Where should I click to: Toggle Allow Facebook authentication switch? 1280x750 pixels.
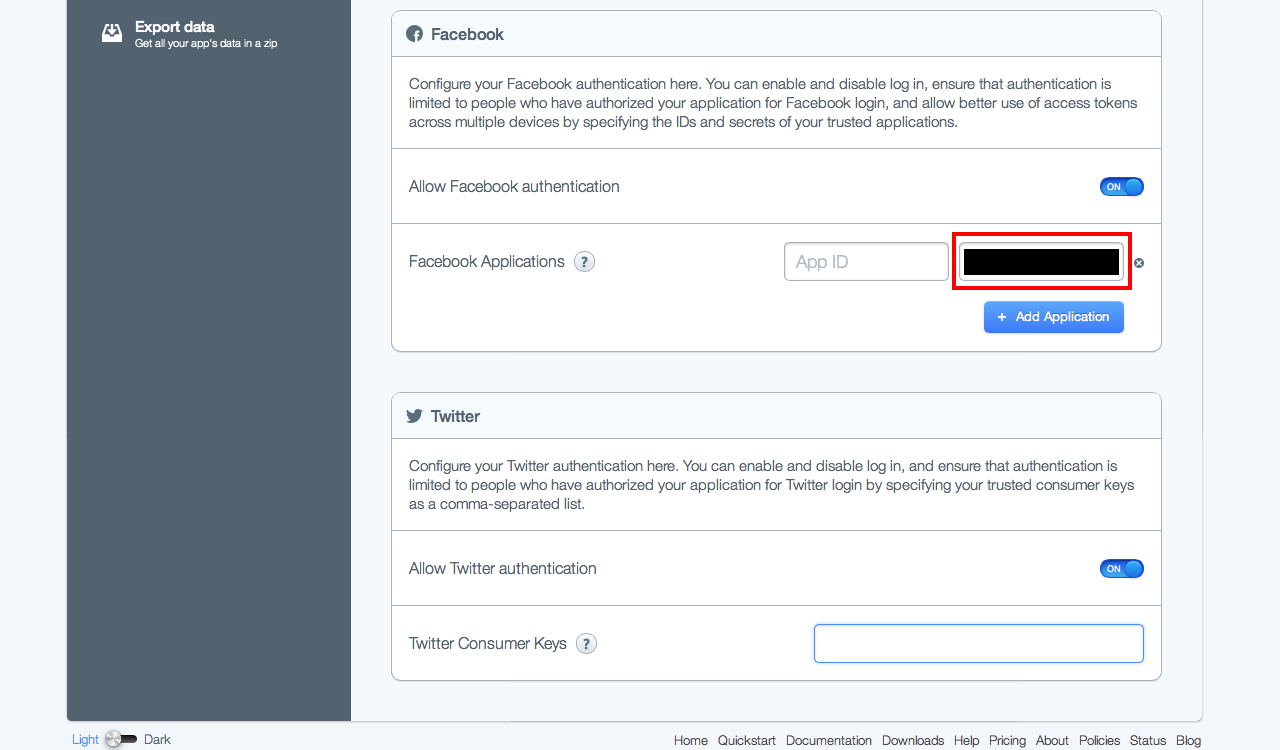[1122, 187]
